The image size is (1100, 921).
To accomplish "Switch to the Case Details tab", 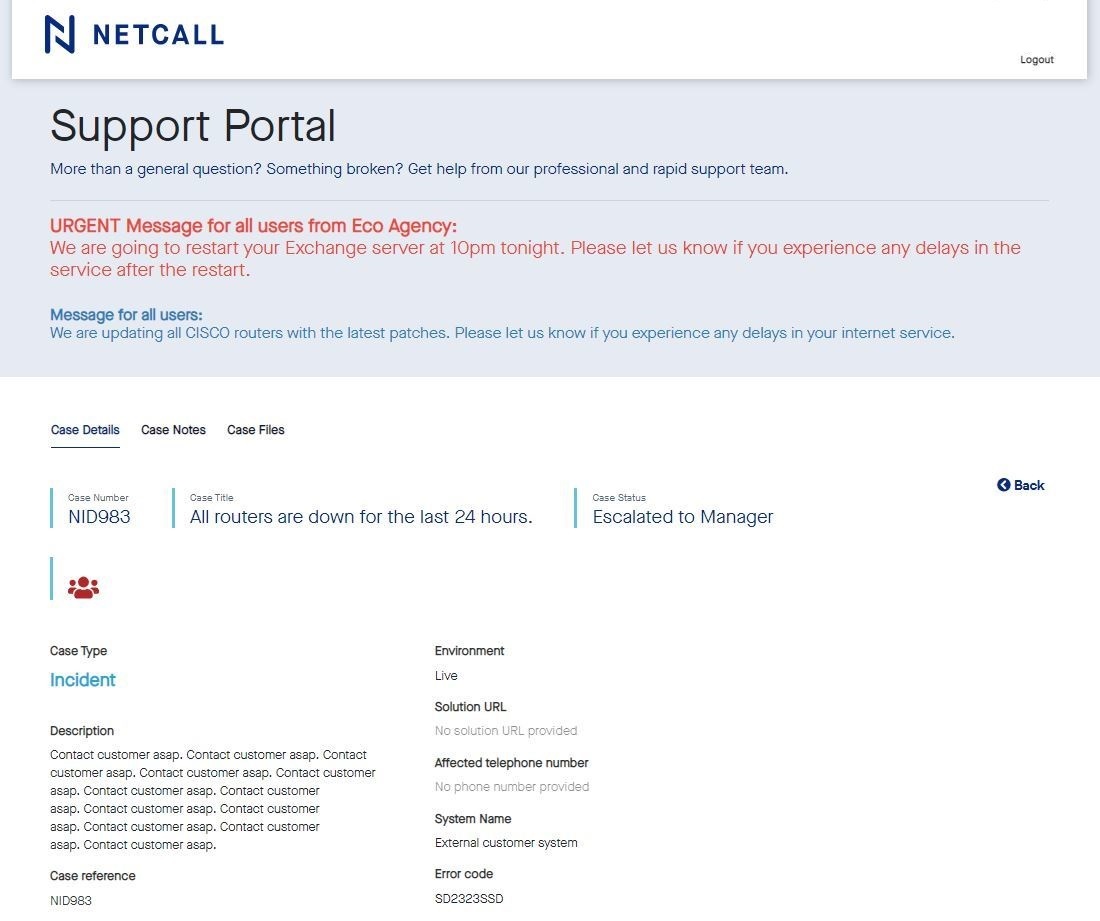I will [x=85, y=430].
